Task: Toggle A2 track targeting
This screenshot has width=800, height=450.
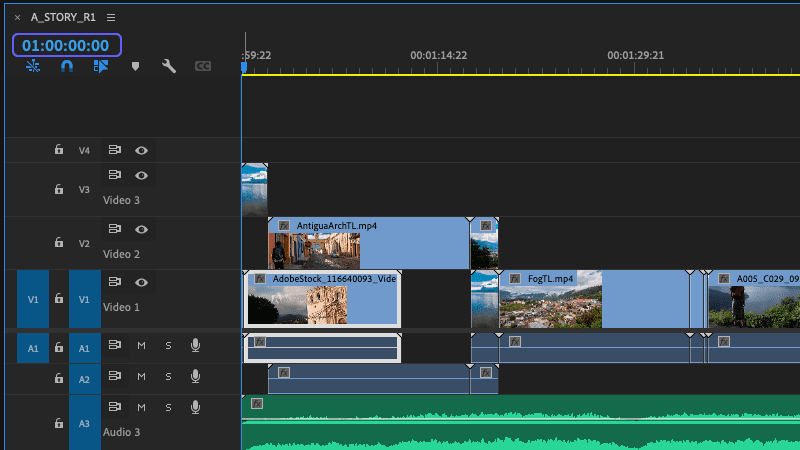Action: click(x=85, y=379)
